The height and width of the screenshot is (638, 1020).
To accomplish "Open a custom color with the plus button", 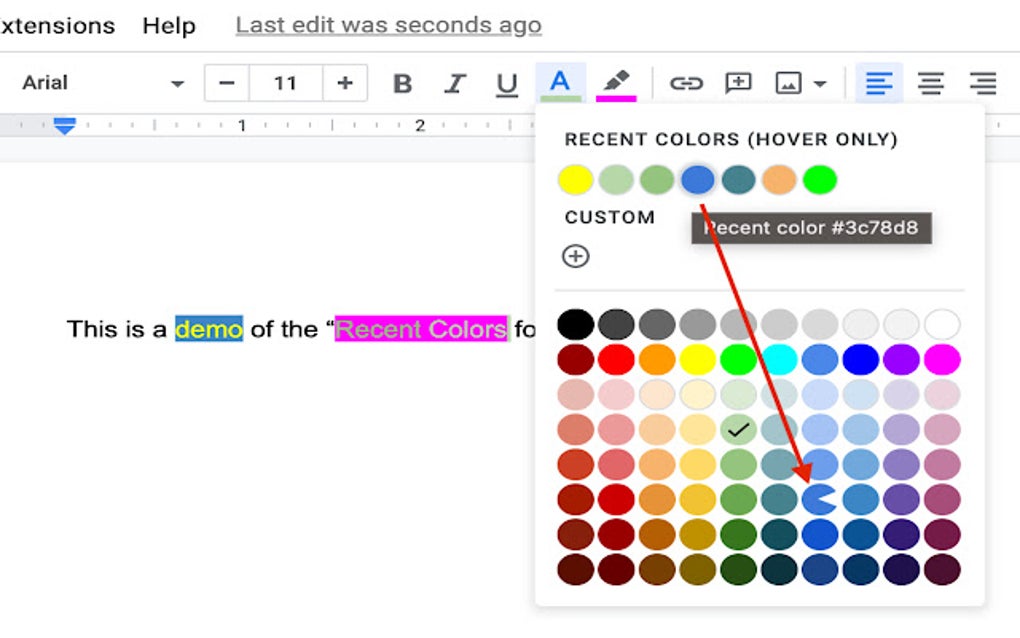I will (x=575, y=257).
